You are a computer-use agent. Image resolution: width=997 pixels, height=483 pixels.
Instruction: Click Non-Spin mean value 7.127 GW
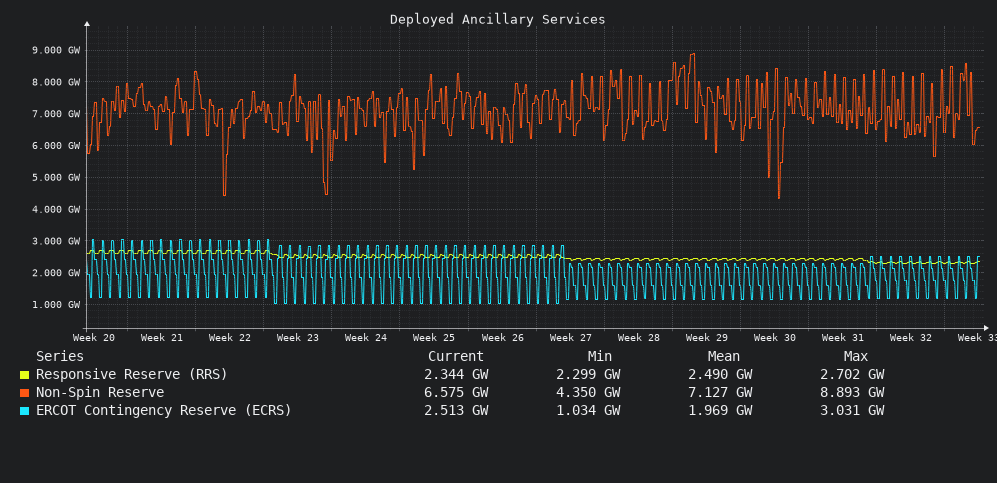pos(720,393)
